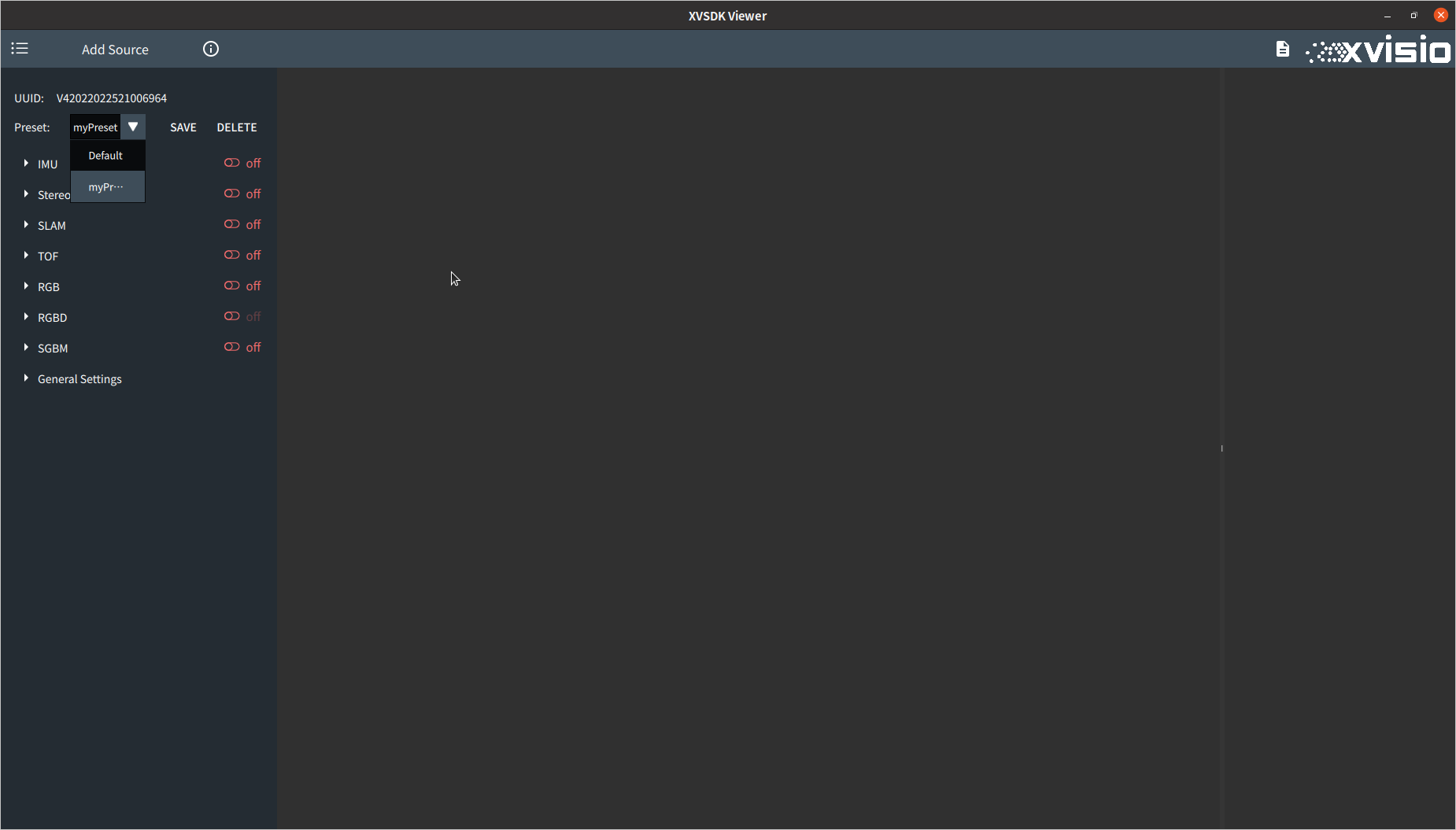Viewport: 1456px width, 830px height.
Task: Choose myPr… from preset list
Action: tap(108, 186)
